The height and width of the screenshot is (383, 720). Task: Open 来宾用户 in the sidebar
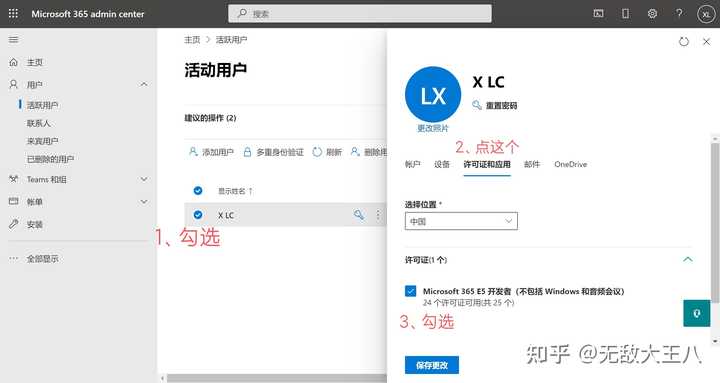click(x=42, y=141)
